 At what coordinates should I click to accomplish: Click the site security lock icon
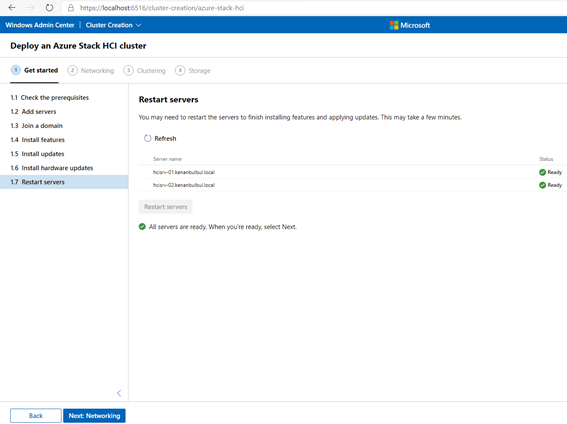pos(71,8)
